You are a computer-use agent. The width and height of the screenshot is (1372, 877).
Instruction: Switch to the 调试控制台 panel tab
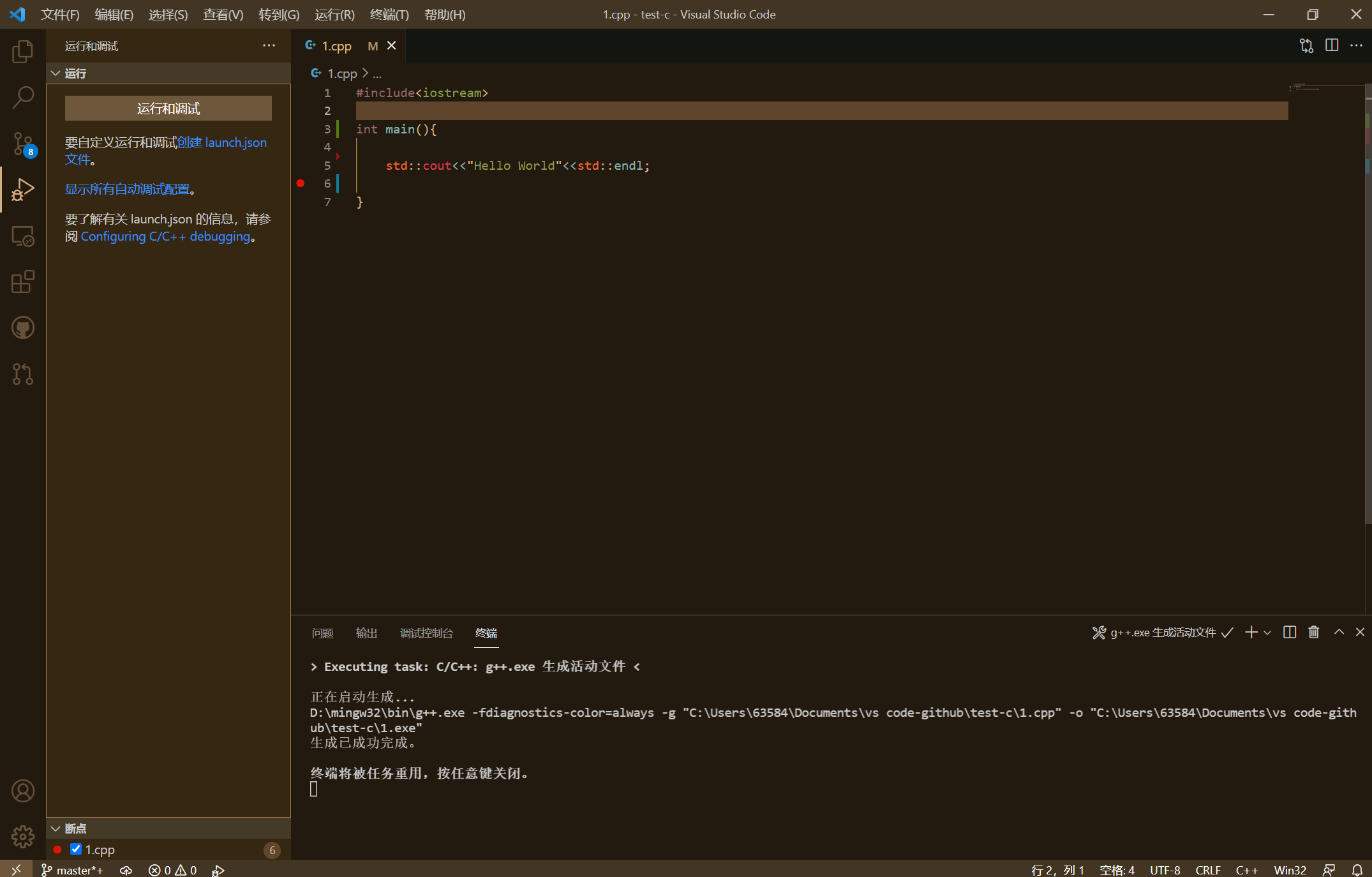426,633
